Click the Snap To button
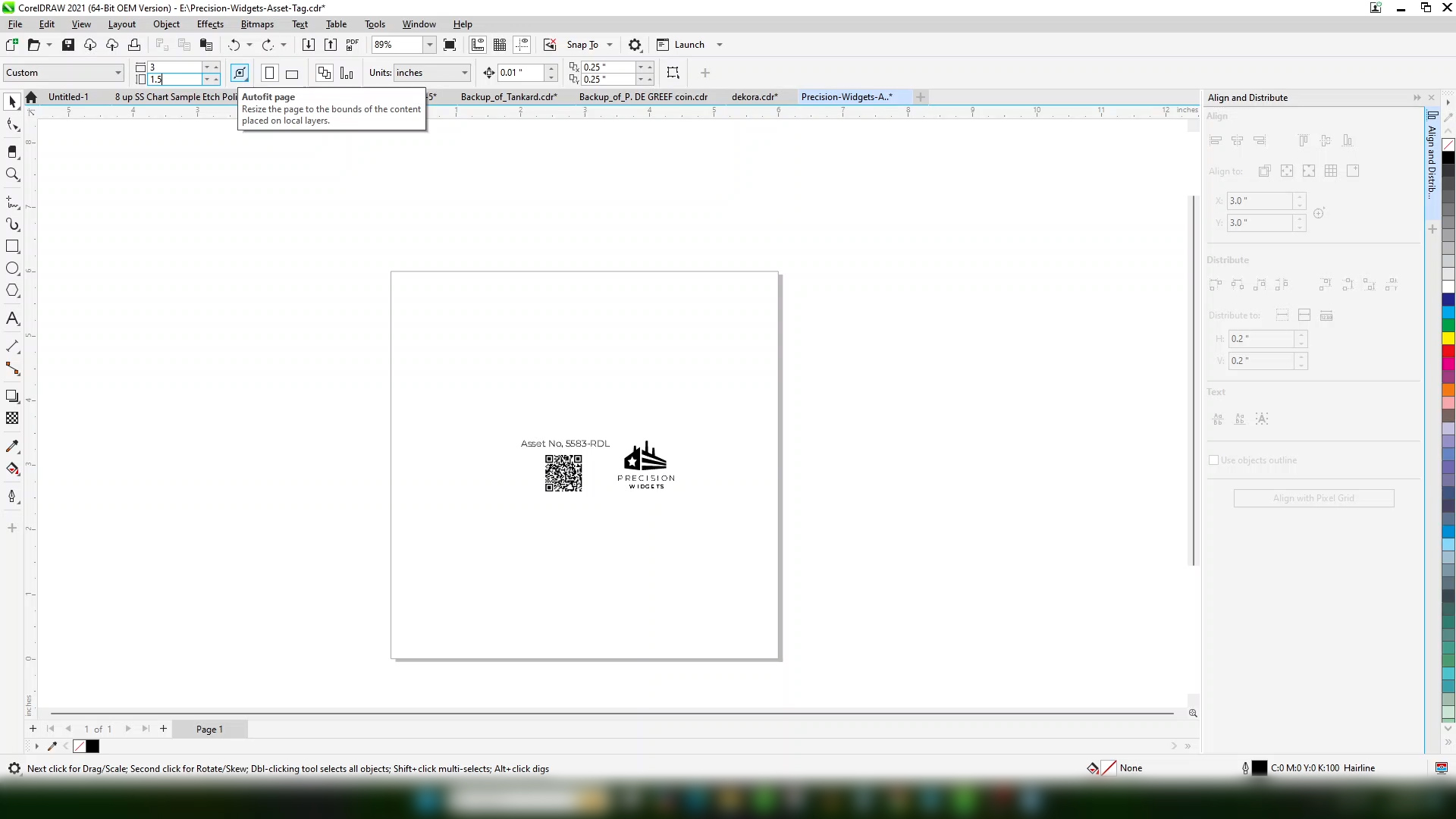This screenshot has height=819, width=1456. point(582,45)
